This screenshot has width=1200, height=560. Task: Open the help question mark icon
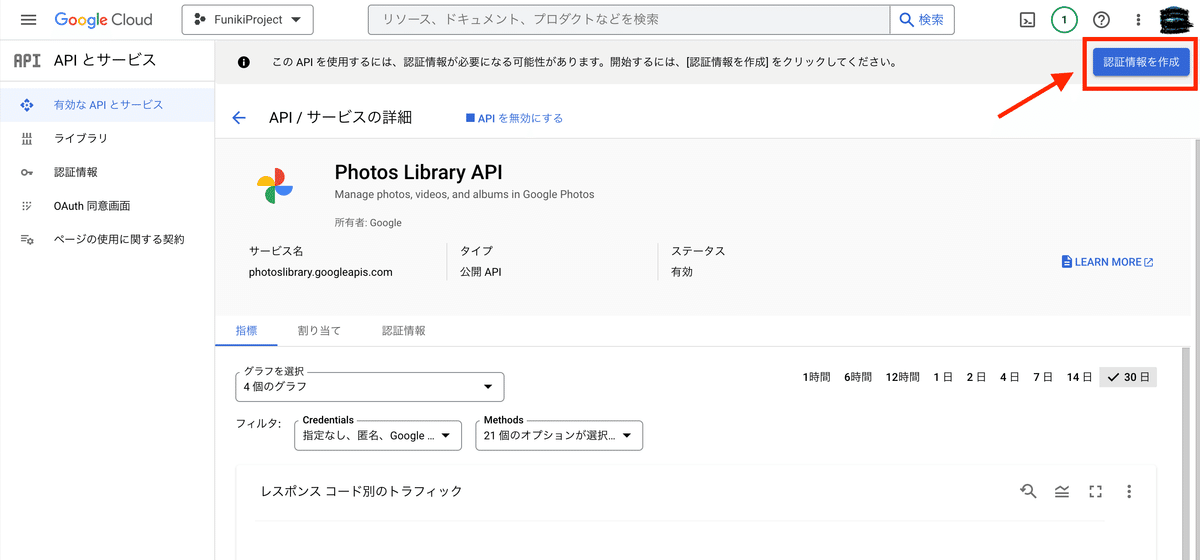coord(1101,20)
